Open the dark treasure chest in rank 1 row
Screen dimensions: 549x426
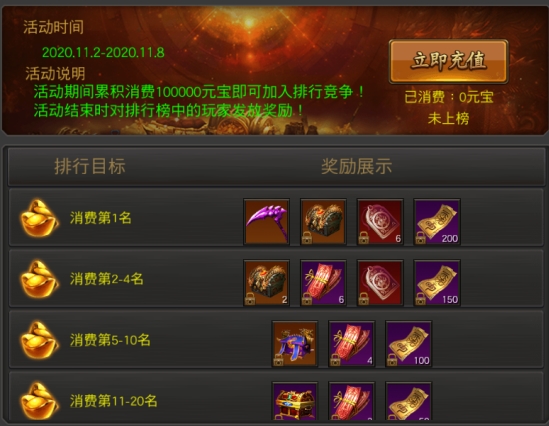point(323,222)
